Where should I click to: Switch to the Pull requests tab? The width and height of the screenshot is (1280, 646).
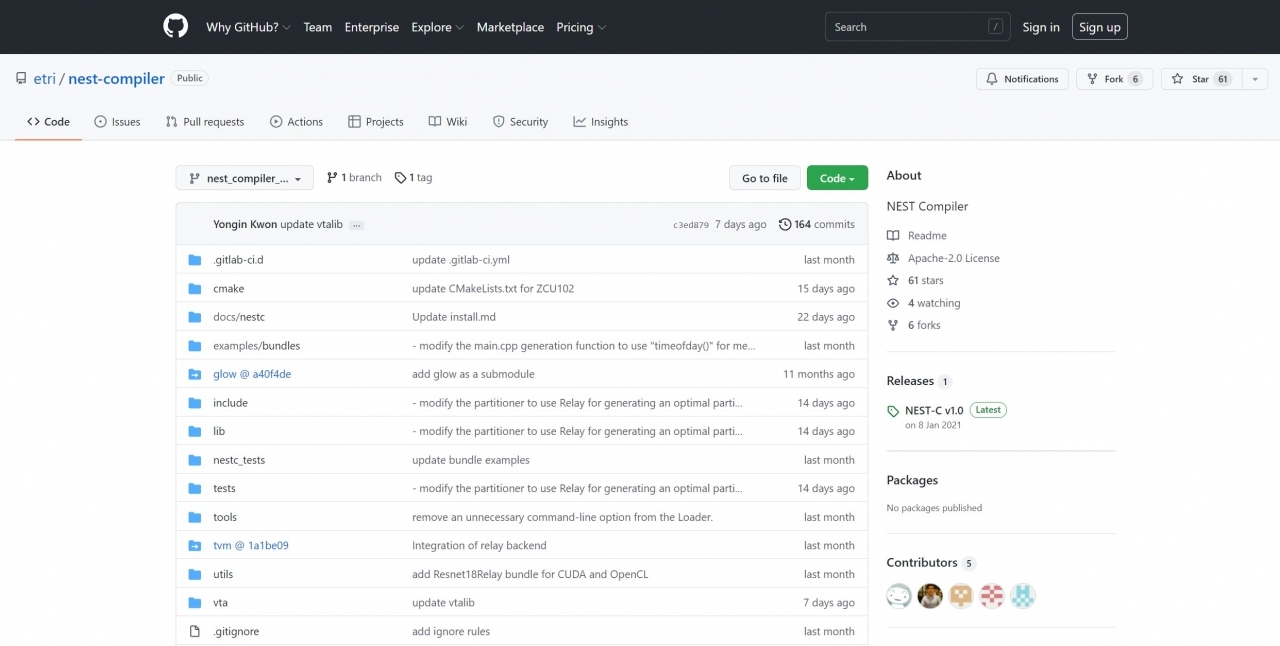[205, 122]
